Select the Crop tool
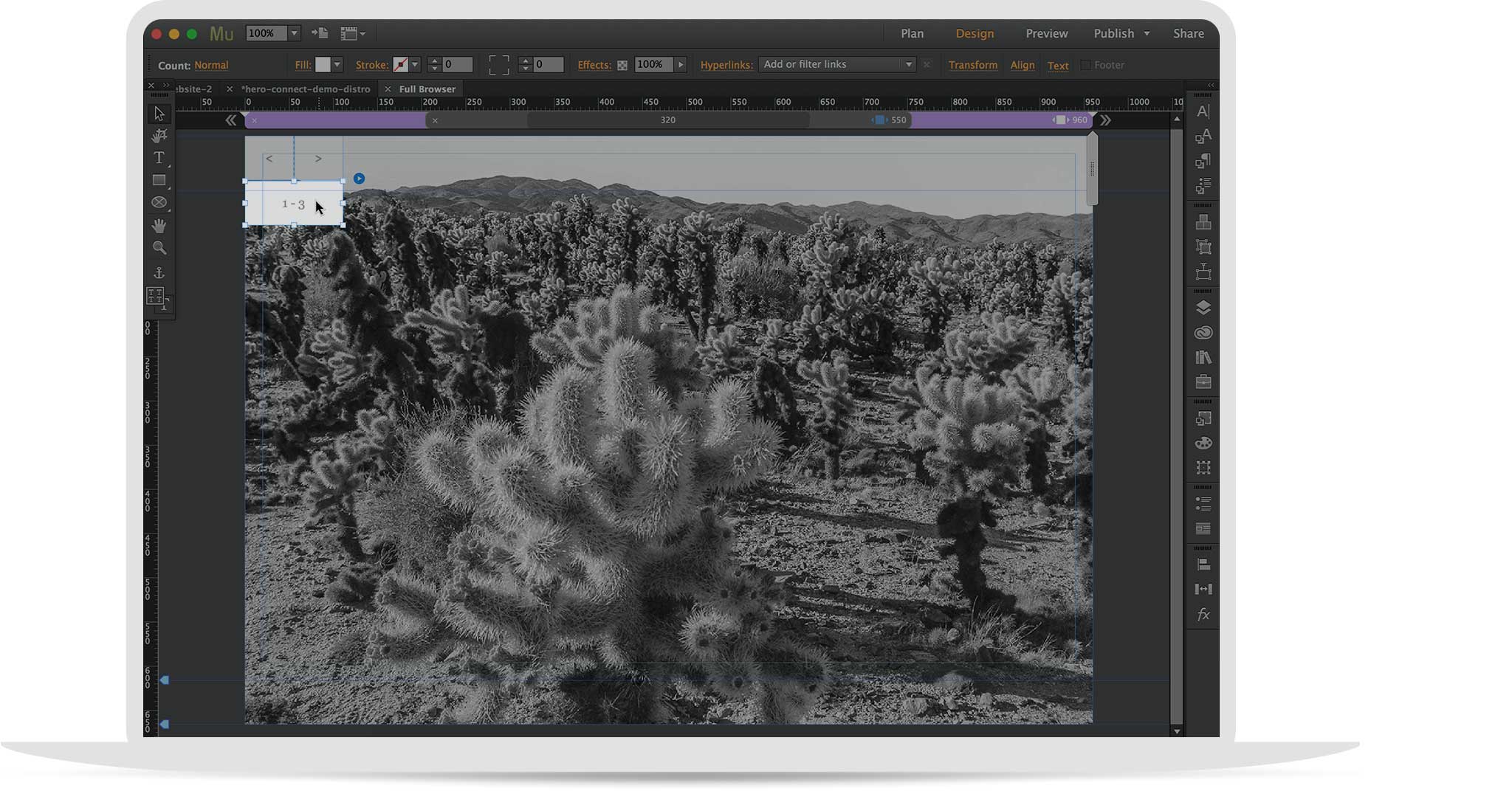Viewport: 1512px width, 794px height. 159,136
